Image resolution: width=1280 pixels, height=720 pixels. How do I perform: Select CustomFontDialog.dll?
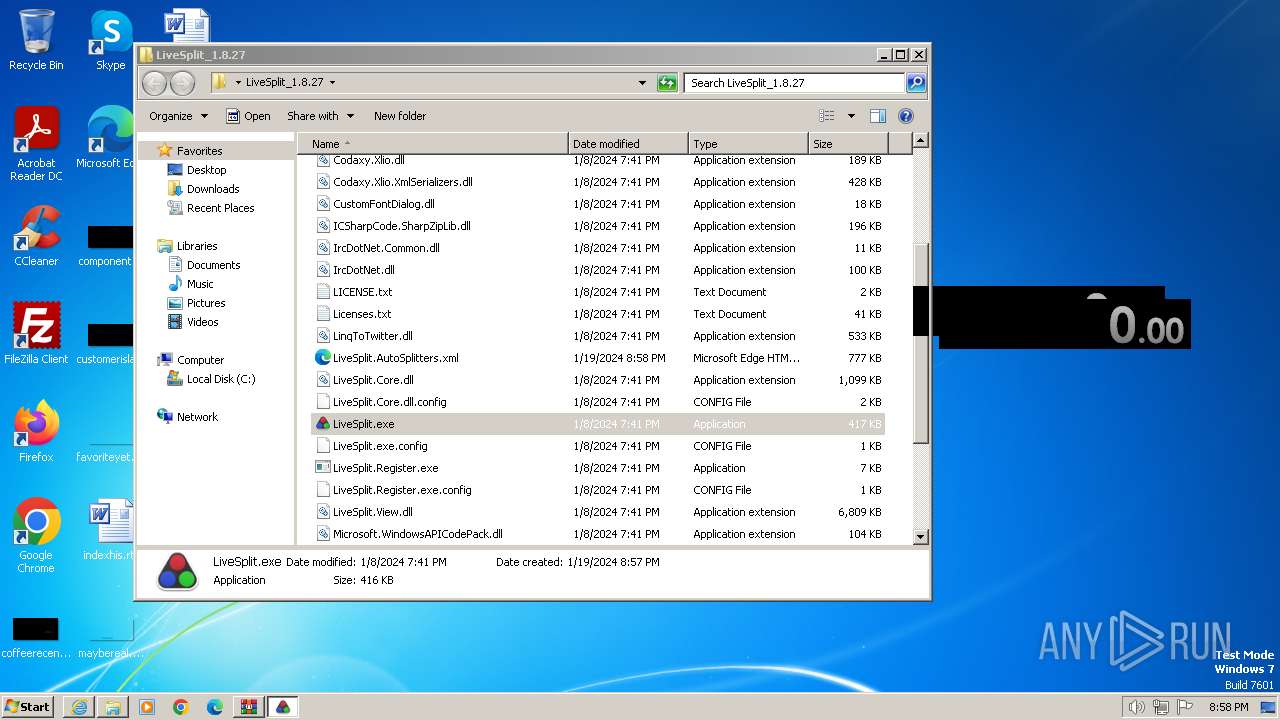598,204
